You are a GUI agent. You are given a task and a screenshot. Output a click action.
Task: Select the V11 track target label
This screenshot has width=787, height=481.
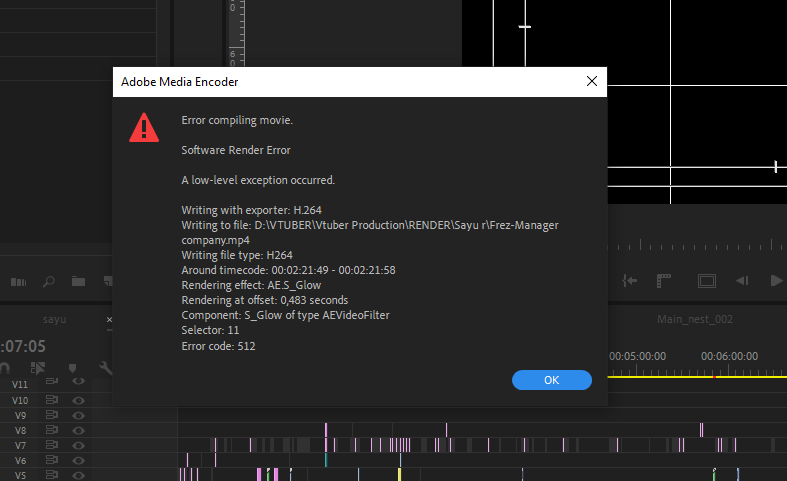20,385
